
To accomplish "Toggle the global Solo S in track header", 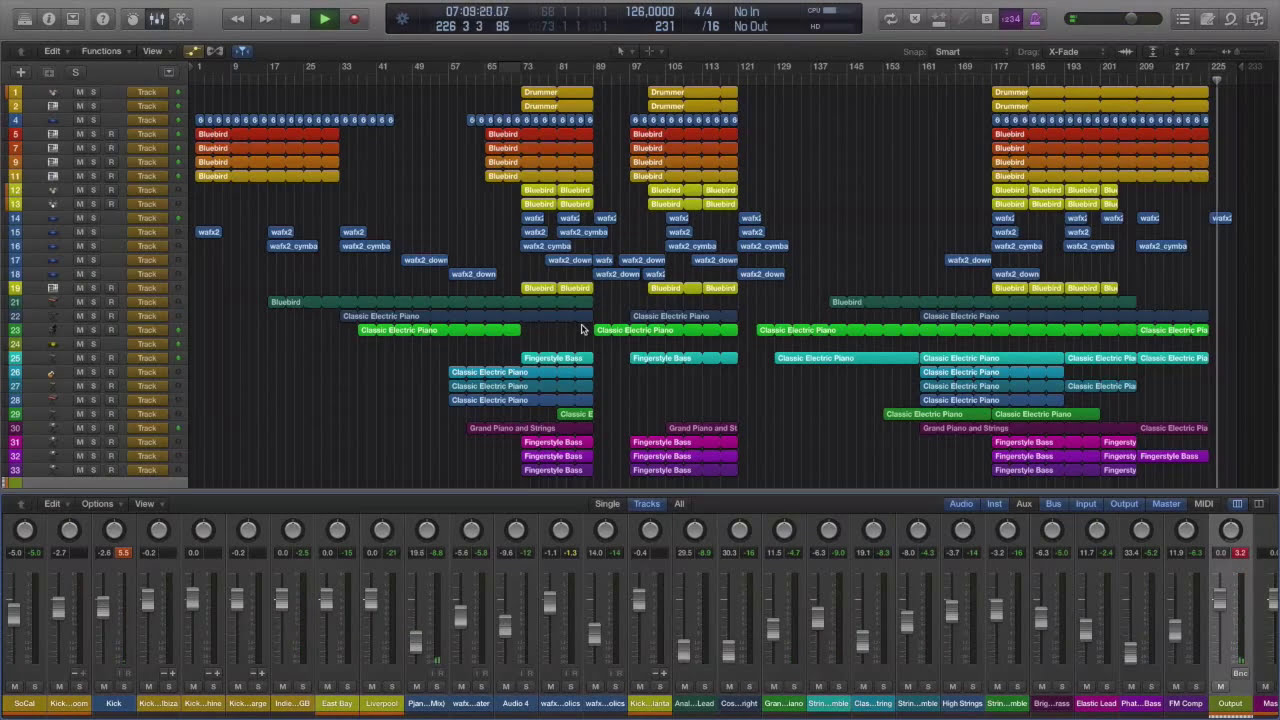I will click(x=75, y=72).
